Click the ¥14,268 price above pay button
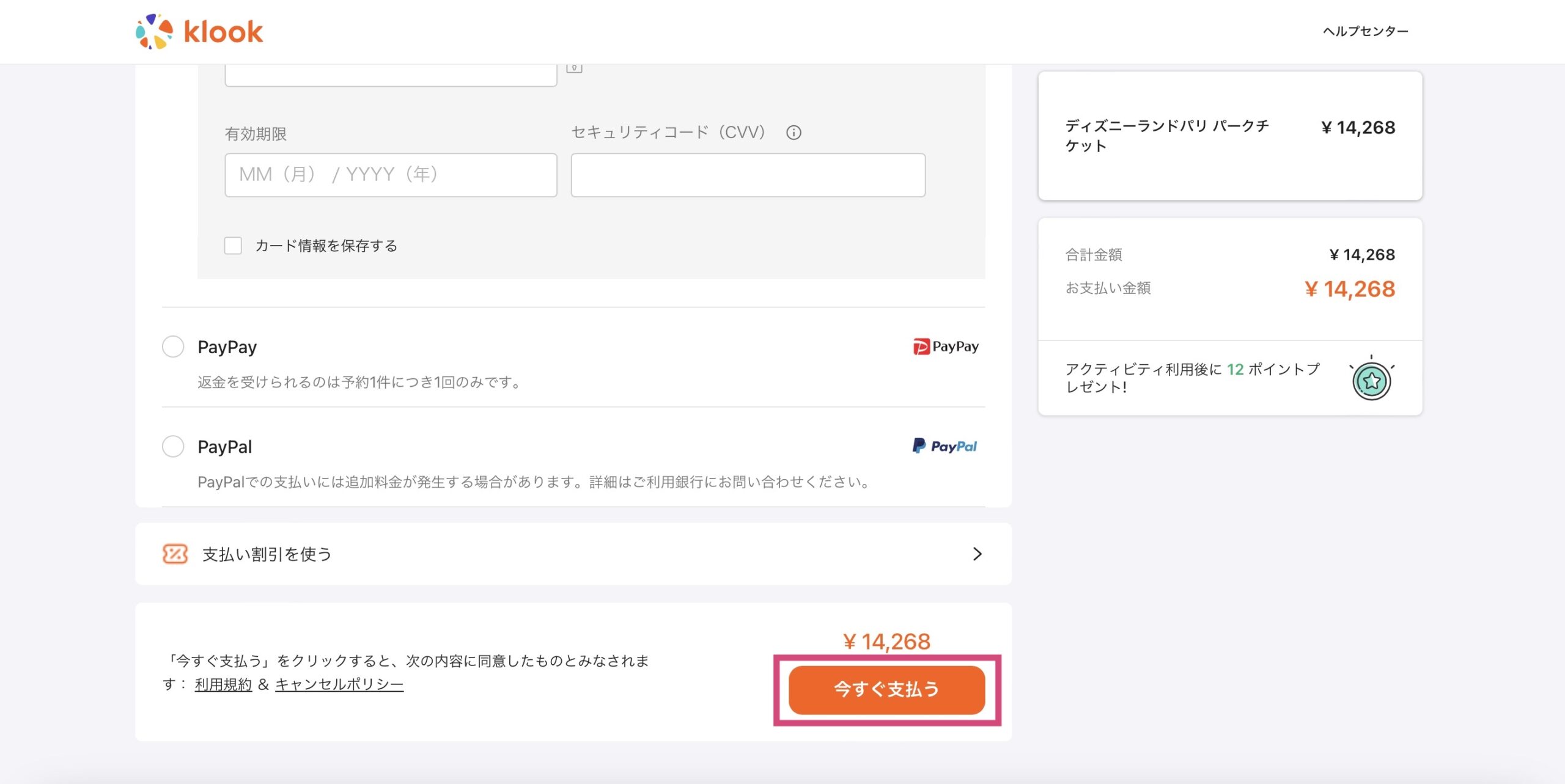 pos(886,642)
